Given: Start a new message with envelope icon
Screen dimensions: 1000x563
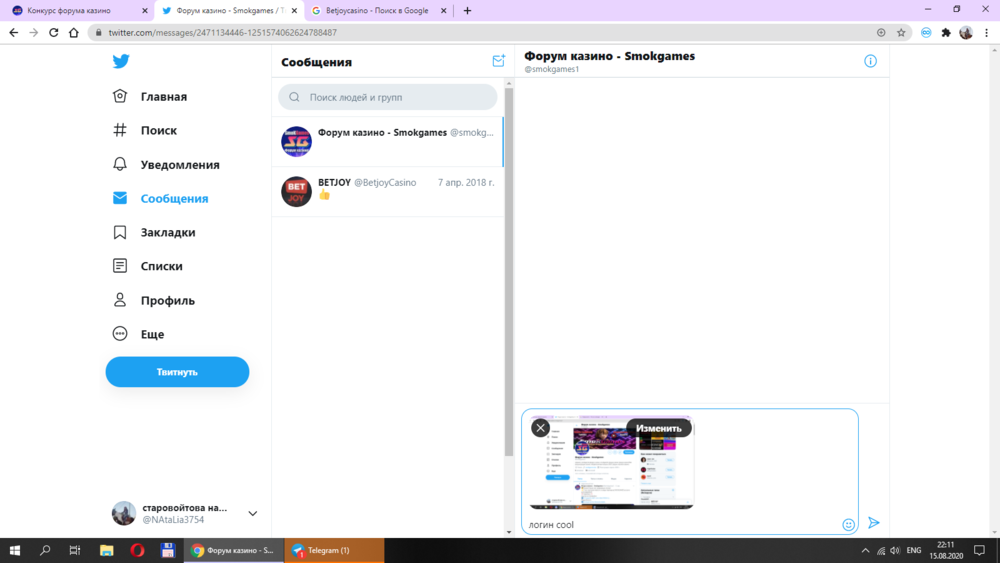Looking at the screenshot, I should pyautogui.click(x=498, y=61).
